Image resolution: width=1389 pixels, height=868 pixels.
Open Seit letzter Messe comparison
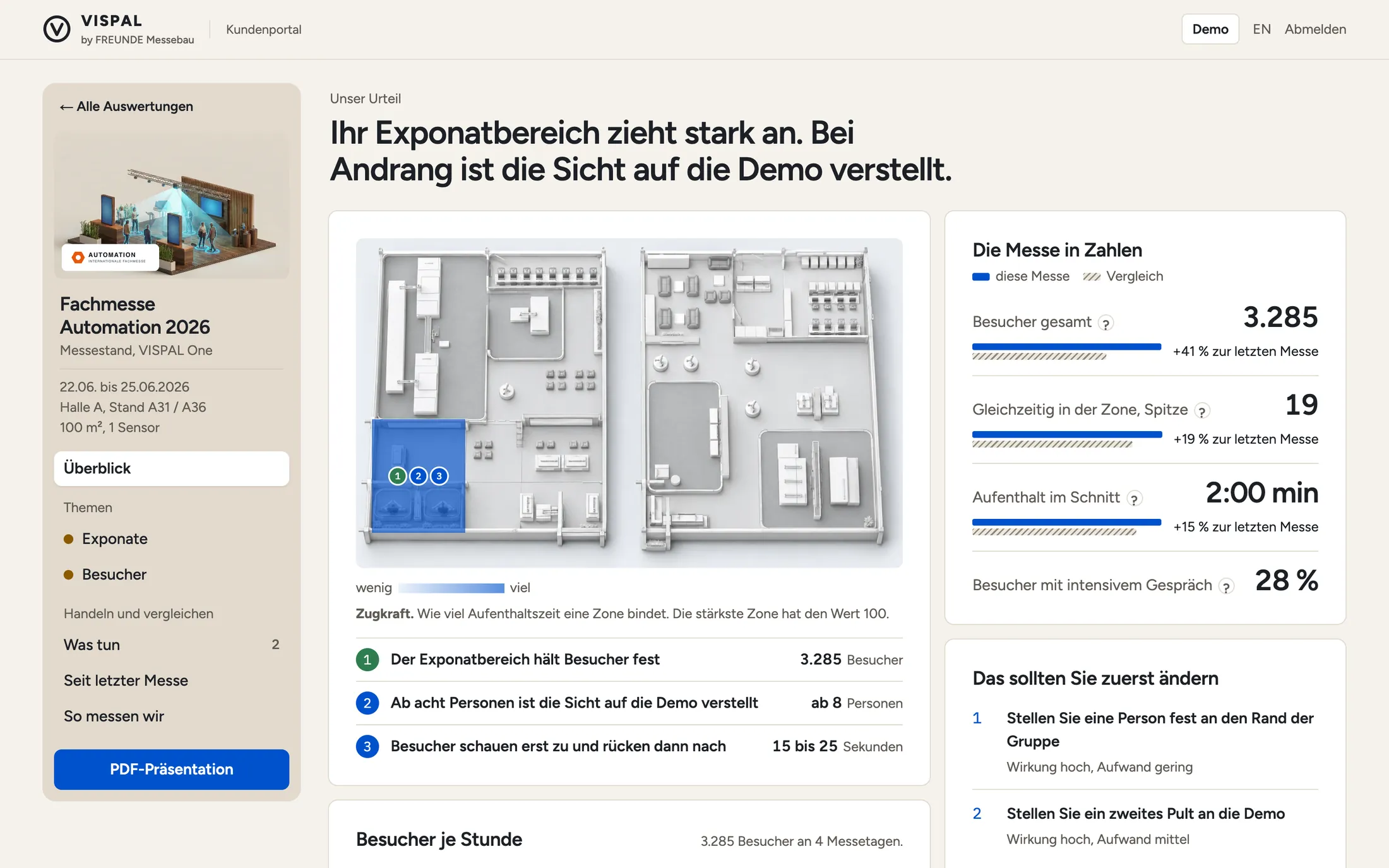click(172, 681)
